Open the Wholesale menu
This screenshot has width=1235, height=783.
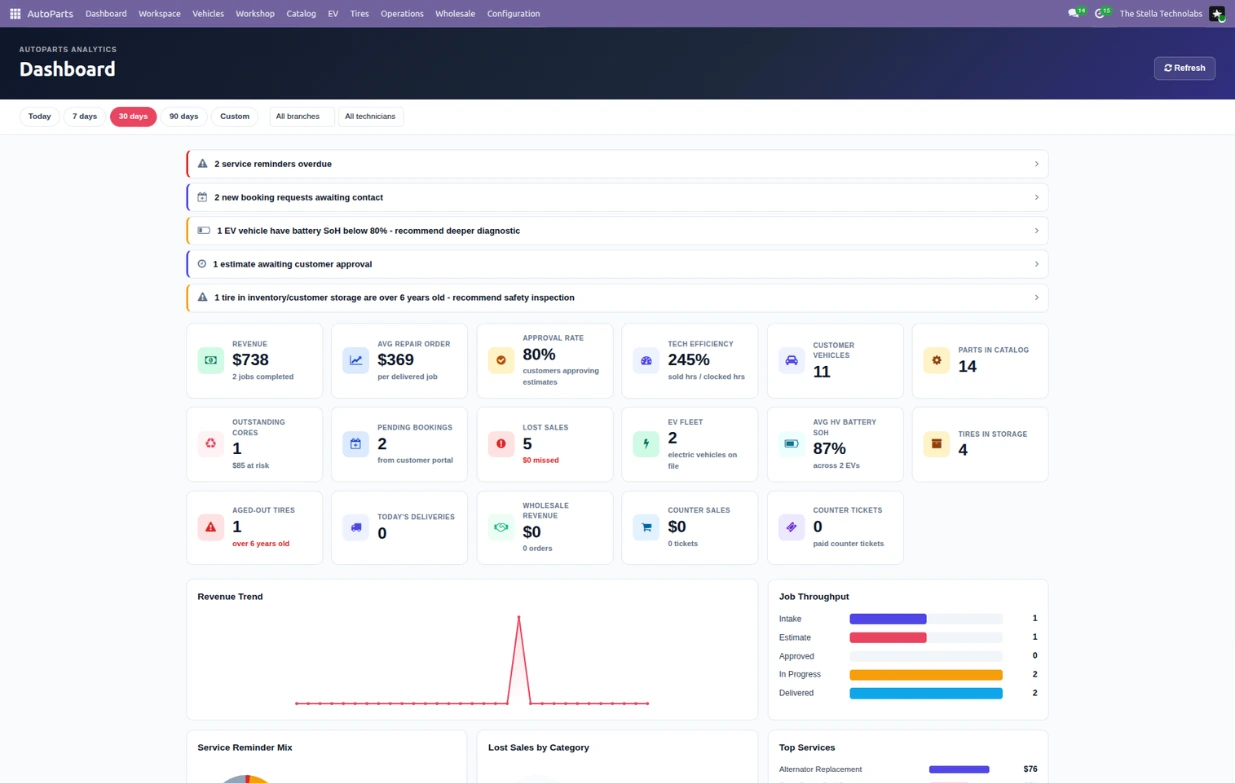pyautogui.click(x=455, y=14)
